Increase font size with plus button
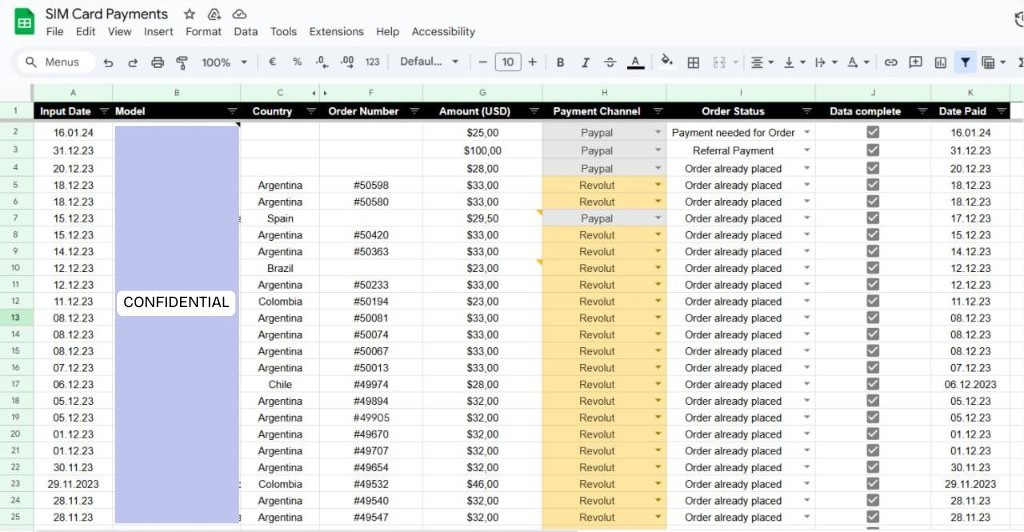The height and width of the screenshot is (532, 1024). (x=534, y=62)
